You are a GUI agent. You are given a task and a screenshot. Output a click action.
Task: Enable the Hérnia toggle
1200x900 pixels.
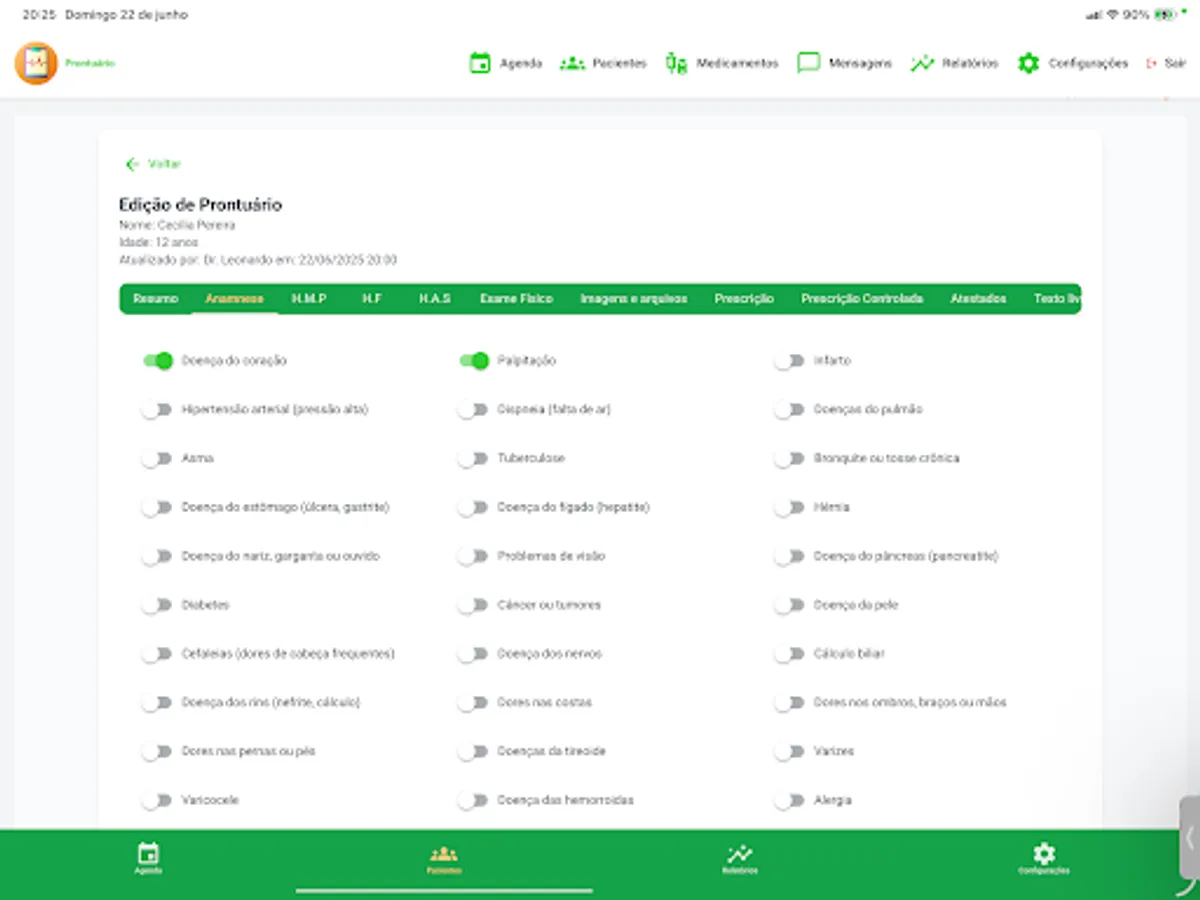(x=789, y=507)
